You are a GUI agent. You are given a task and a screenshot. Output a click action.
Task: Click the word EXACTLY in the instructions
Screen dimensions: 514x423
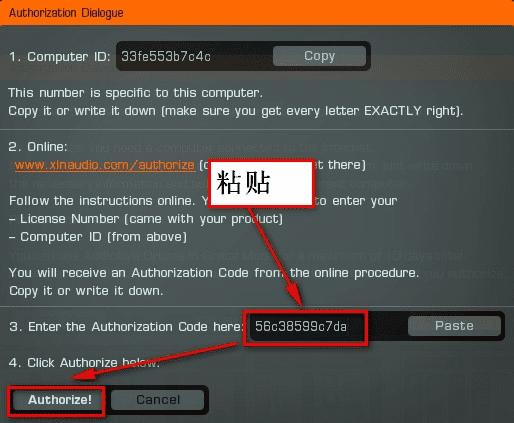point(393,111)
